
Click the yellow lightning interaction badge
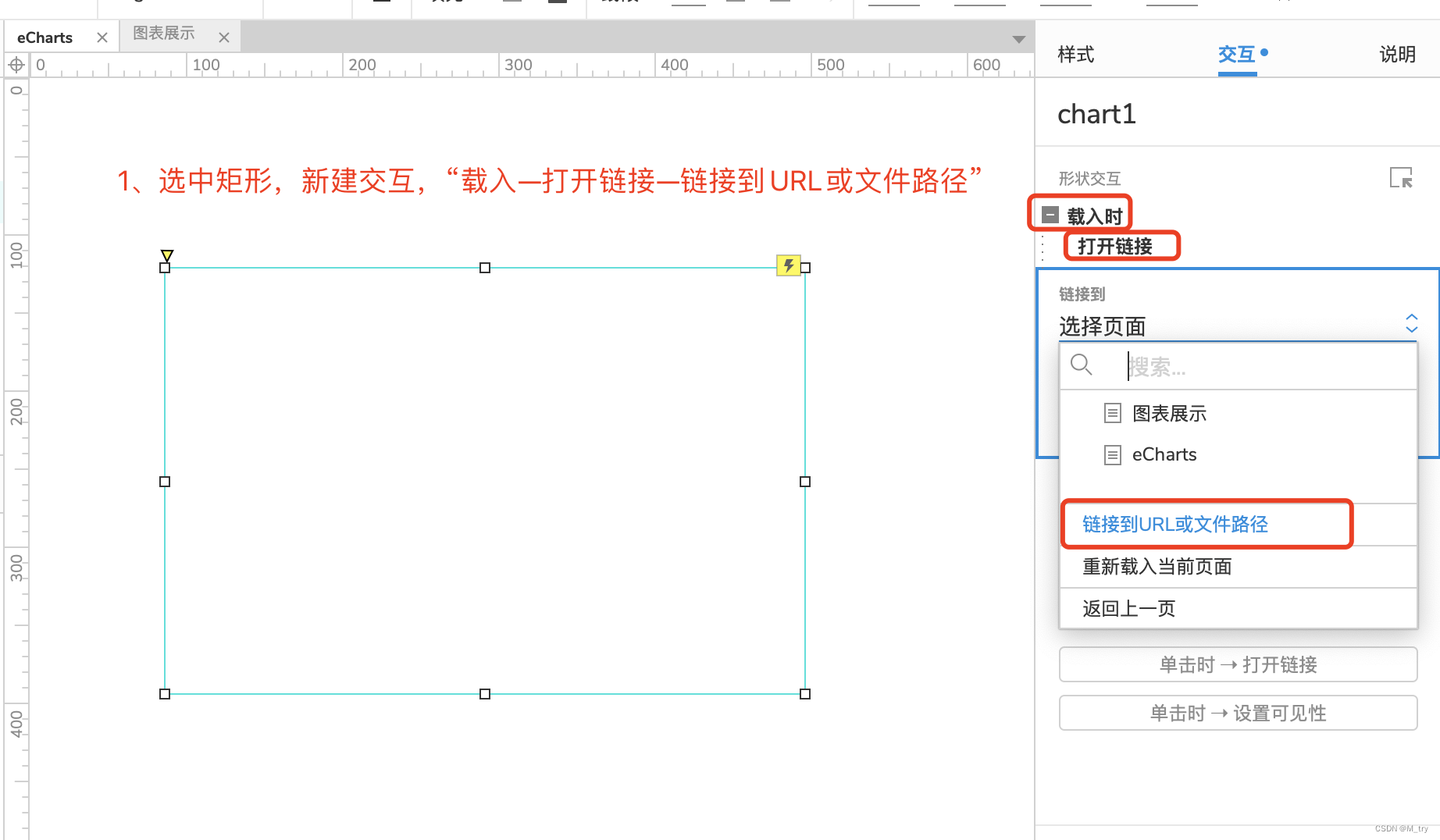(788, 265)
